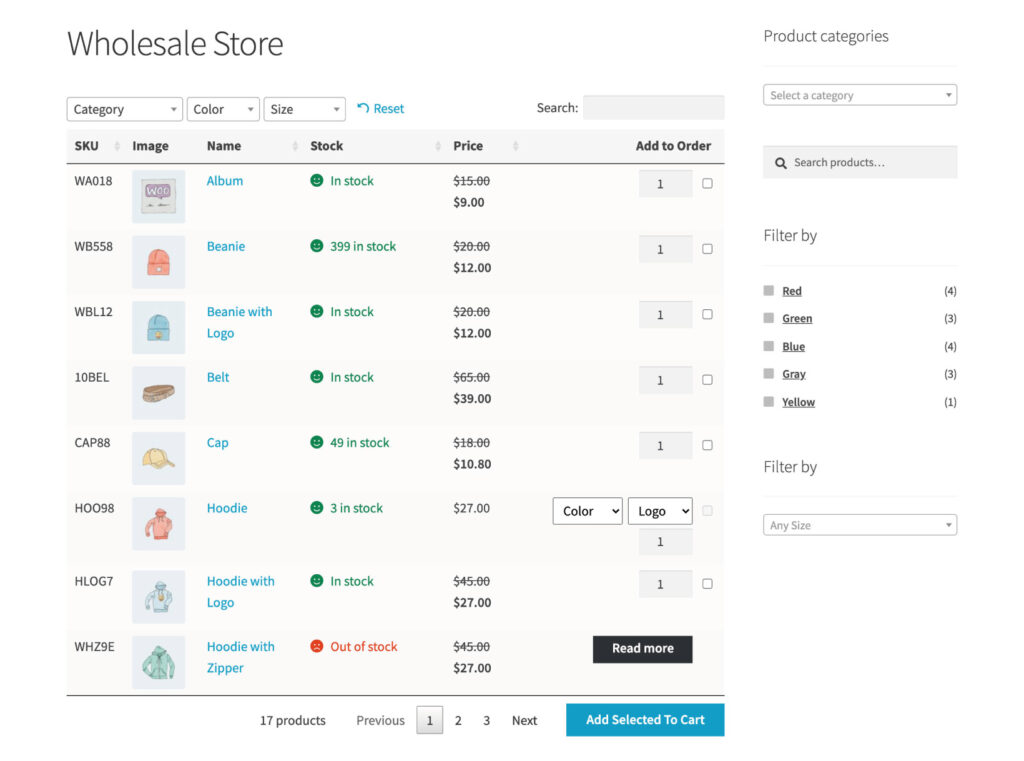Expand the Select a category dropdown

pos(860,94)
